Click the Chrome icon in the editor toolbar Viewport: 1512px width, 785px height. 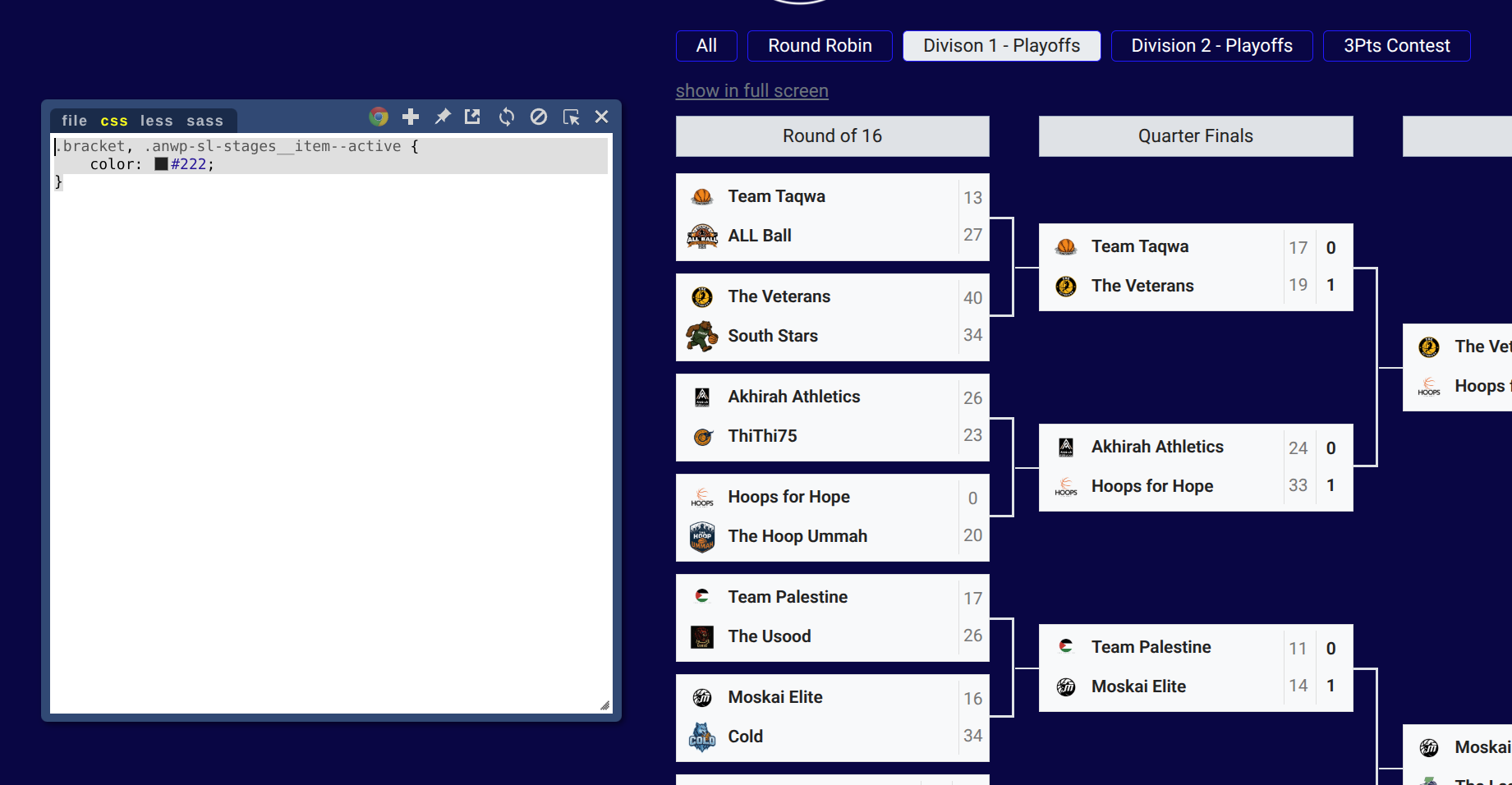pos(379,117)
